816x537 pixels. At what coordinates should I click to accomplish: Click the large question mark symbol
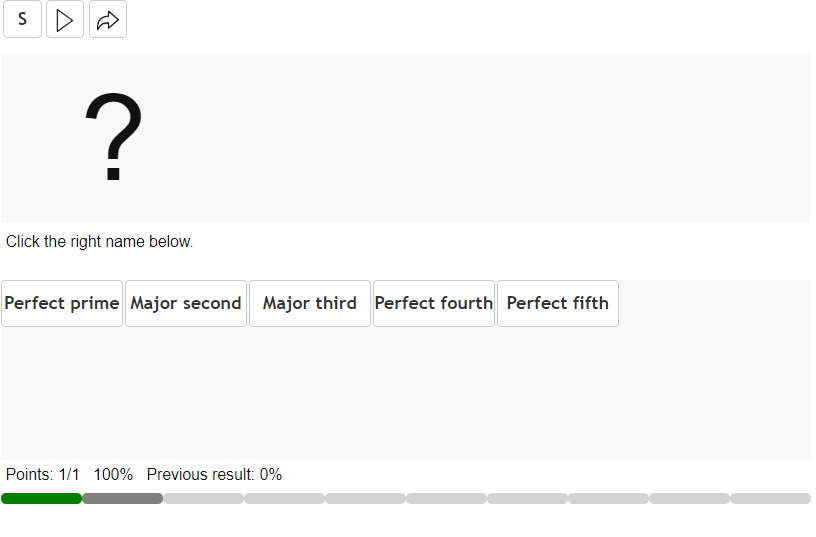point(114,138)
